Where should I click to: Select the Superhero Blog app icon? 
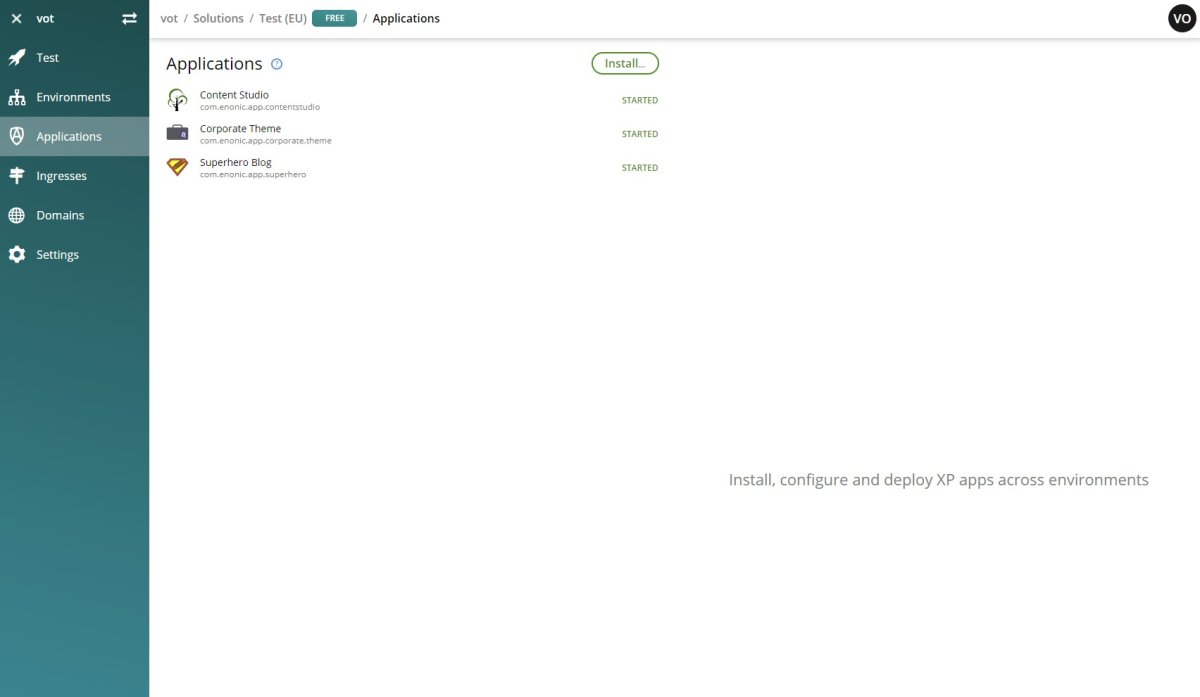pyautogui.click(x=177, y=167)
